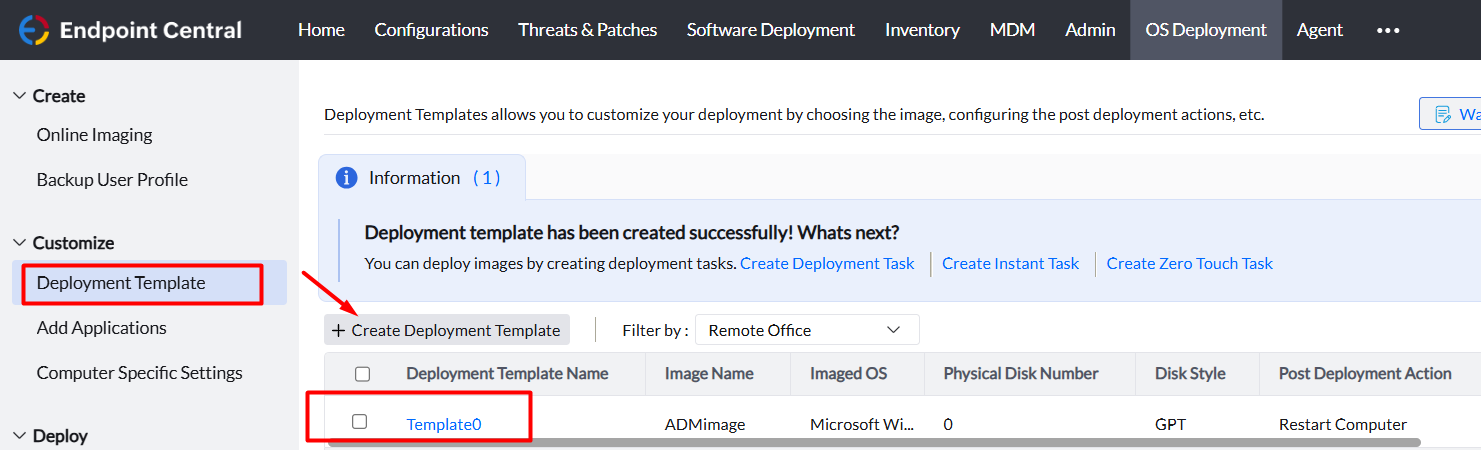Click the Restart Computer cell

coord(1343,424)
